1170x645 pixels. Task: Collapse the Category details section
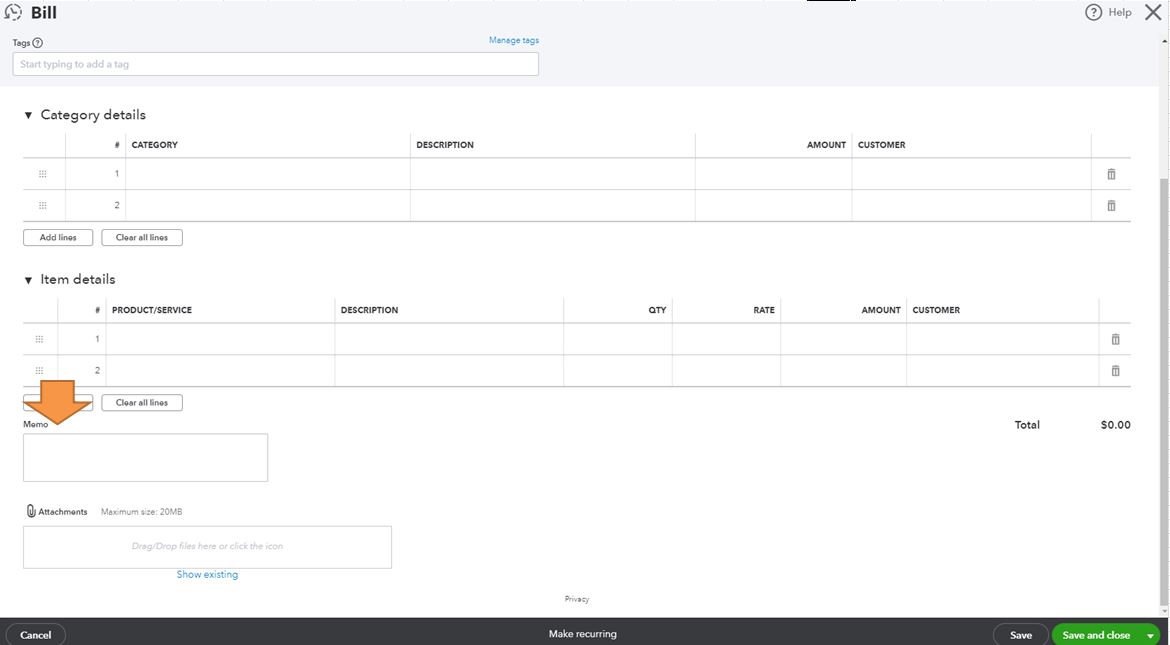tap(28, 113)
